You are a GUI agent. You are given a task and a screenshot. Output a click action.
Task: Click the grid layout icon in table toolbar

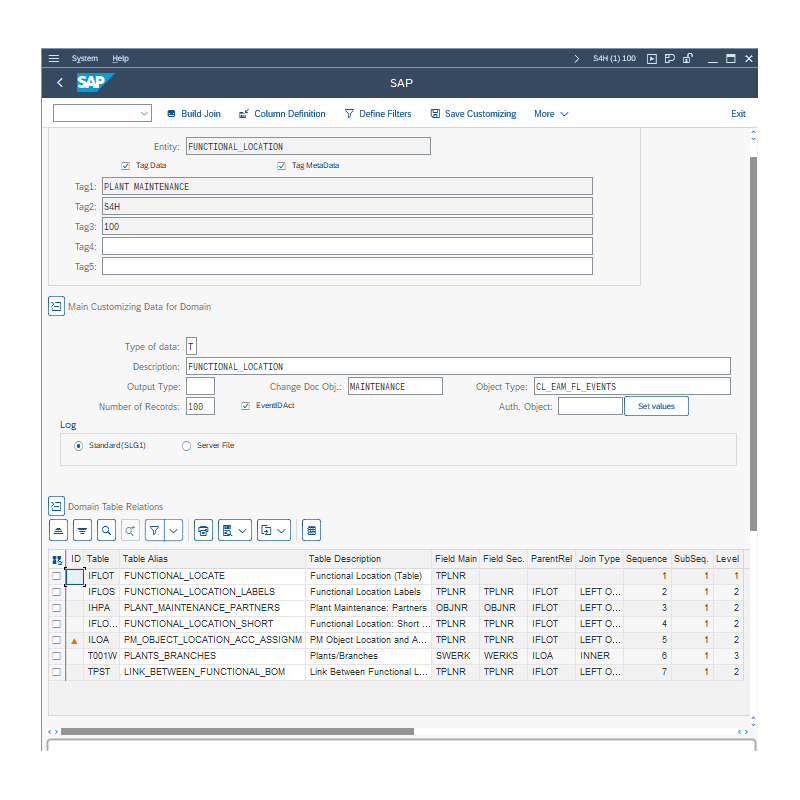point(311,530)
